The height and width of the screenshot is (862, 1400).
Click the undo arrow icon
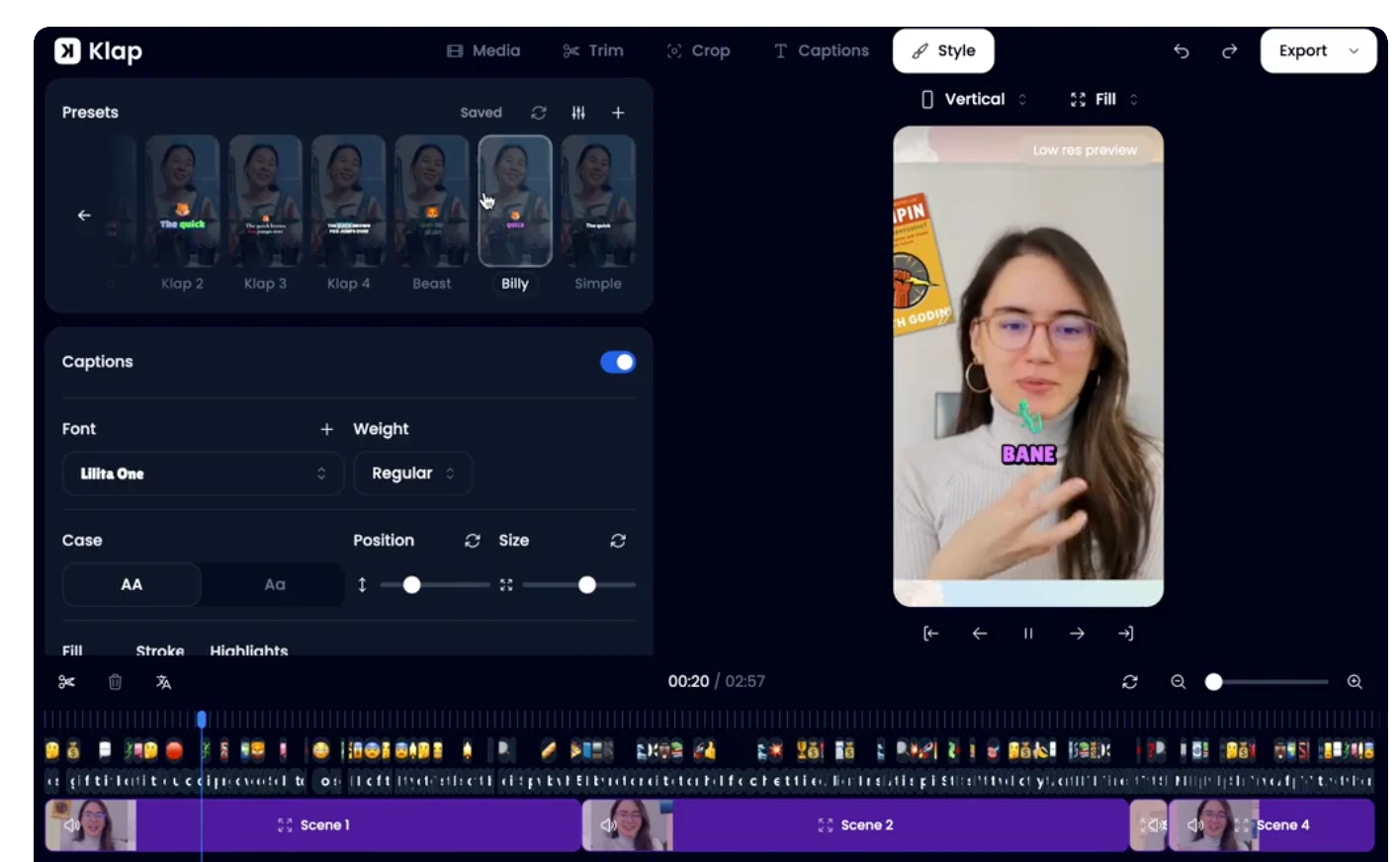[x=1181, y=51]
